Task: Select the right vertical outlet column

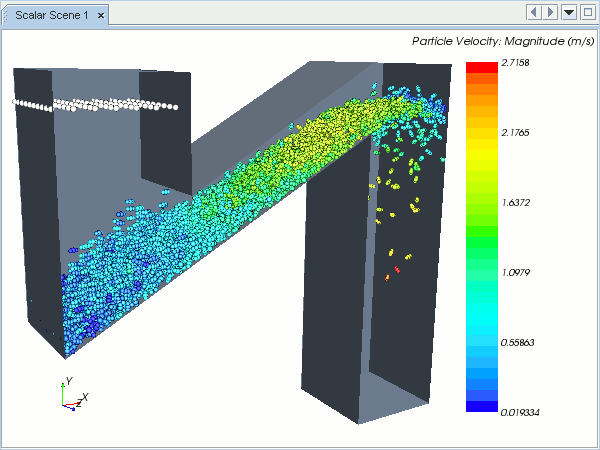Action: (x=335, y=300)
